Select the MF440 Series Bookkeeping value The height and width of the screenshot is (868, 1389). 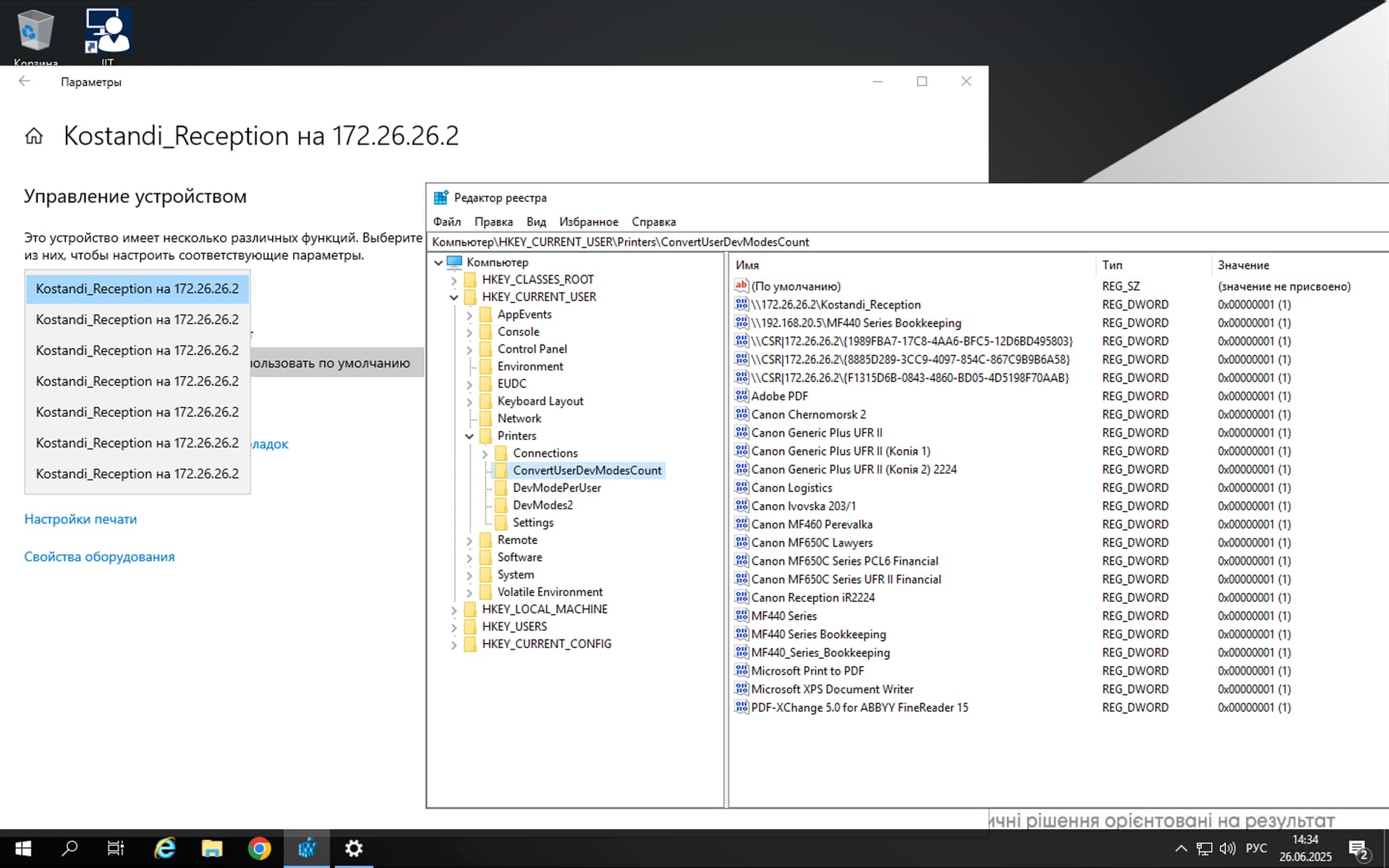(818, 634)
